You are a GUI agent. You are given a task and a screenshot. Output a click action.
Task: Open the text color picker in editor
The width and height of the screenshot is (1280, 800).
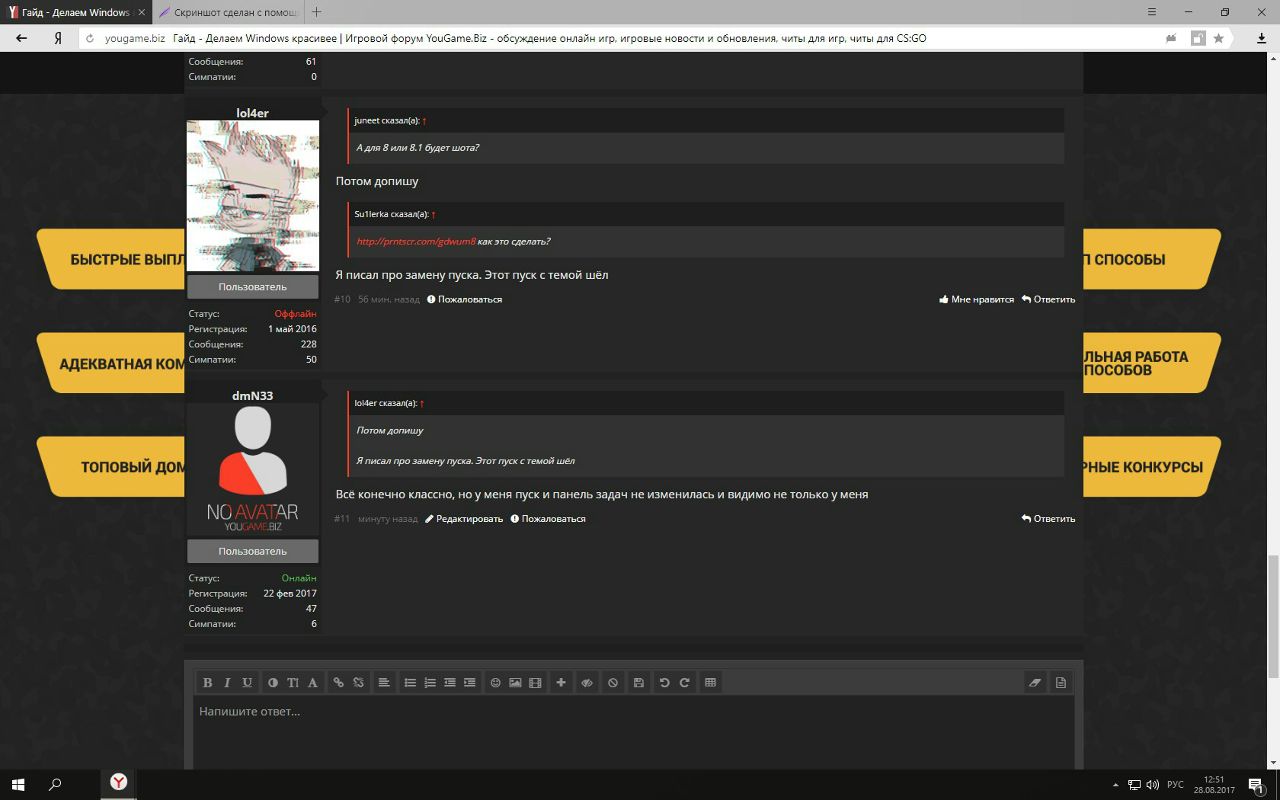point(273,683)
